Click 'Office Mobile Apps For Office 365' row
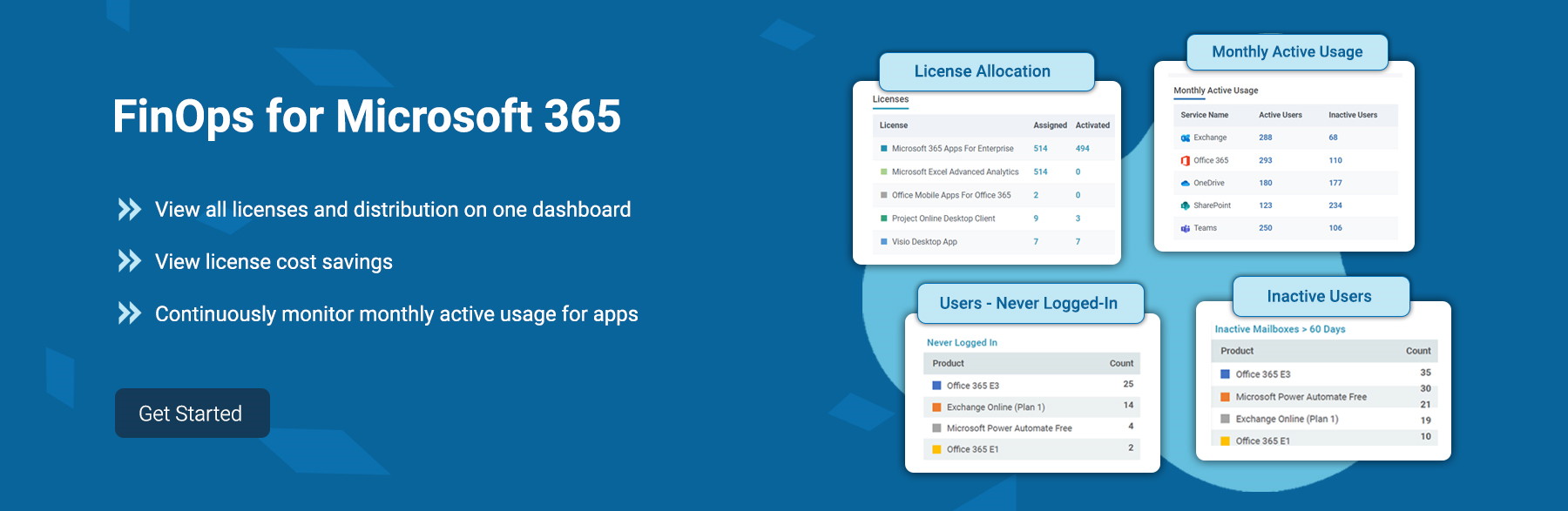The image size is (1568, 511). pyautogui.click(x=994, y=195)
